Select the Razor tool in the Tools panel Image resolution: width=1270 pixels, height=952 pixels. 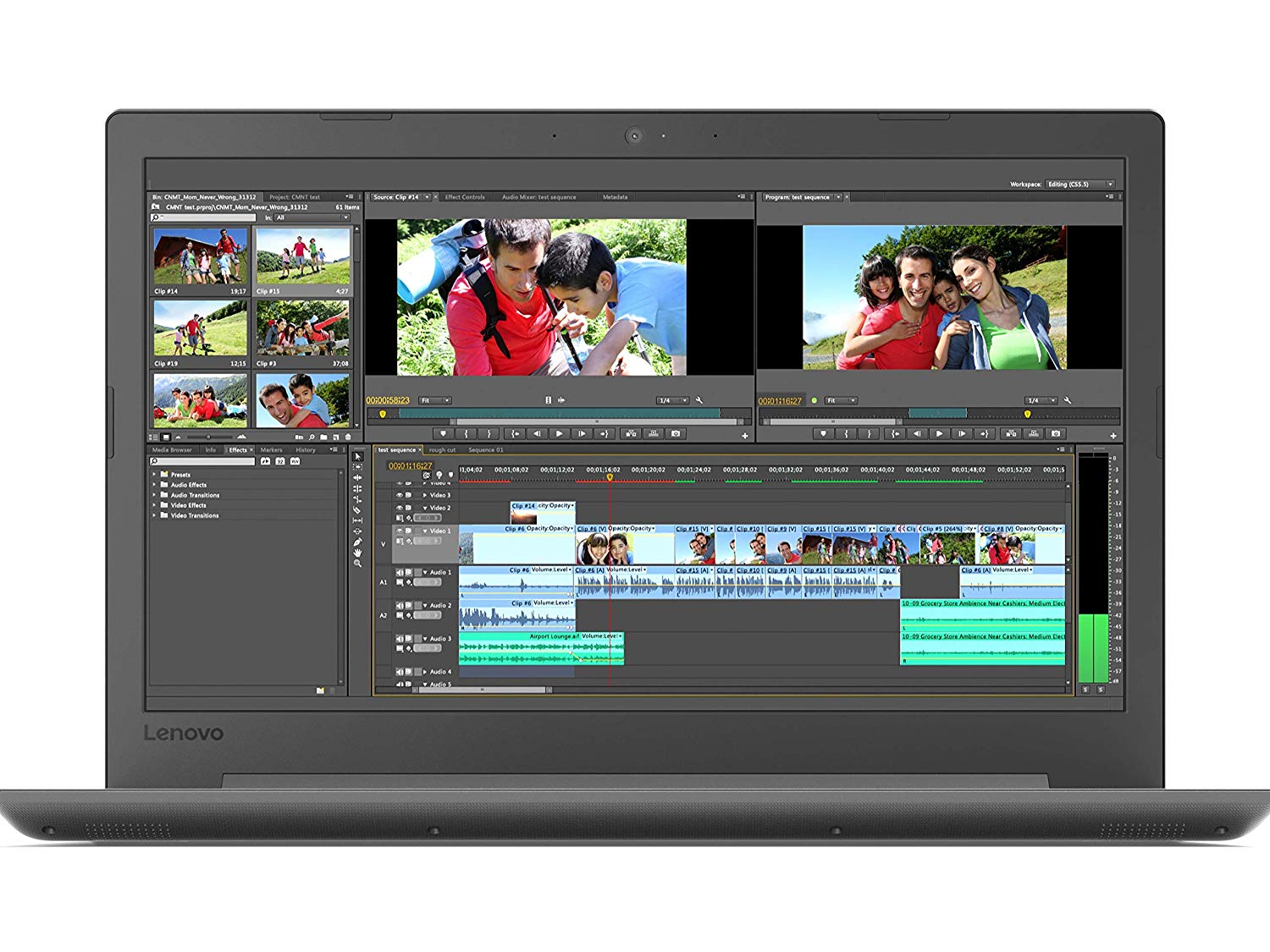(357, 509)
